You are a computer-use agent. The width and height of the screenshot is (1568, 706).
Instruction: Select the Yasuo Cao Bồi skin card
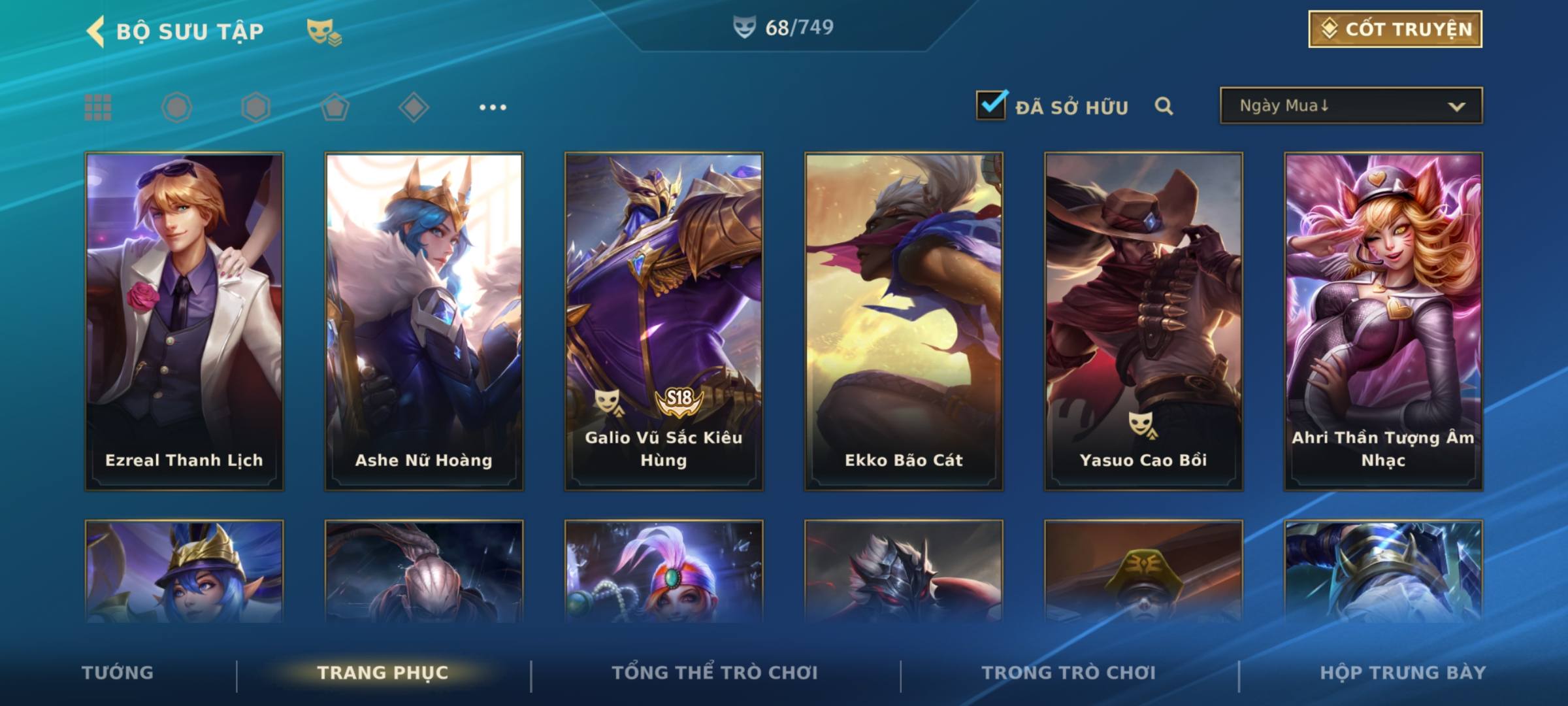[x=1143, y=322]
